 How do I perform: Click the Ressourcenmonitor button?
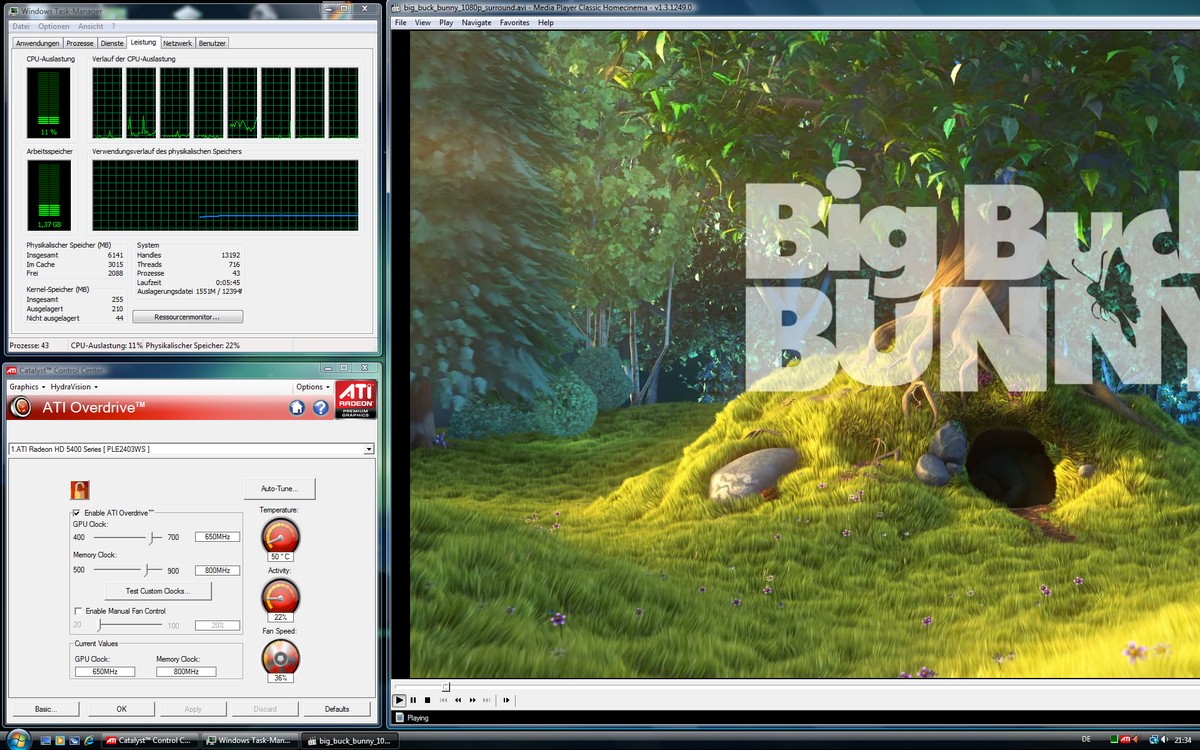pyautogui.click(x=187, y=317)
